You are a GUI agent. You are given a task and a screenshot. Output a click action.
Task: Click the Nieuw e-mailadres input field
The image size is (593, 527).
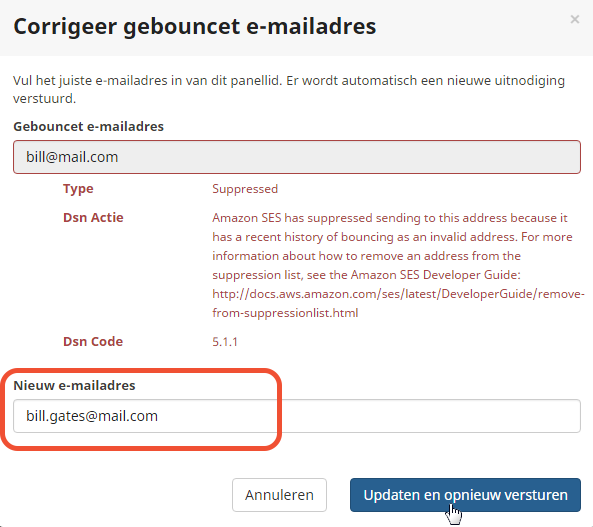tap(297, 416)
